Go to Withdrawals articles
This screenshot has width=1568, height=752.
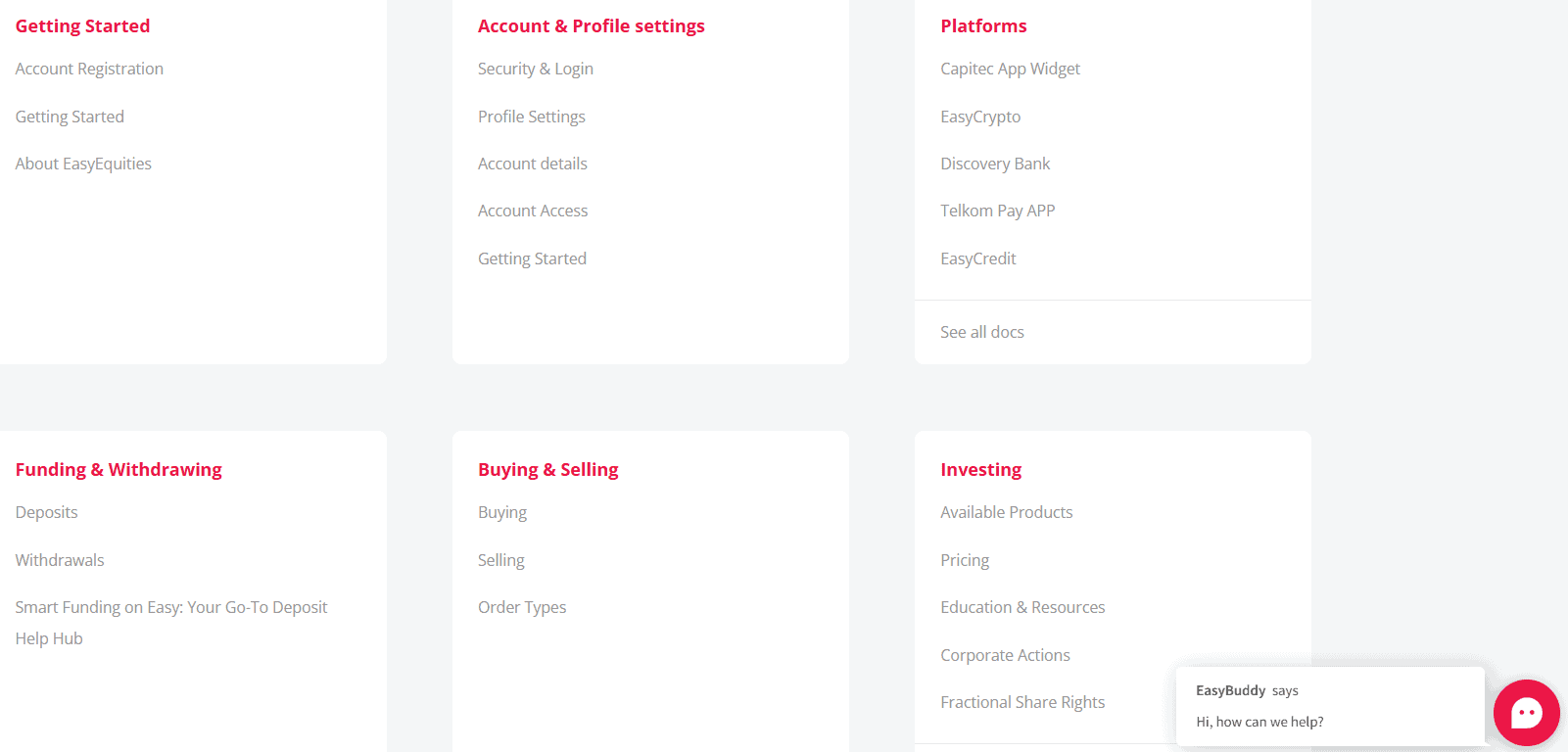pyautogui.click(x=60, y=560)
